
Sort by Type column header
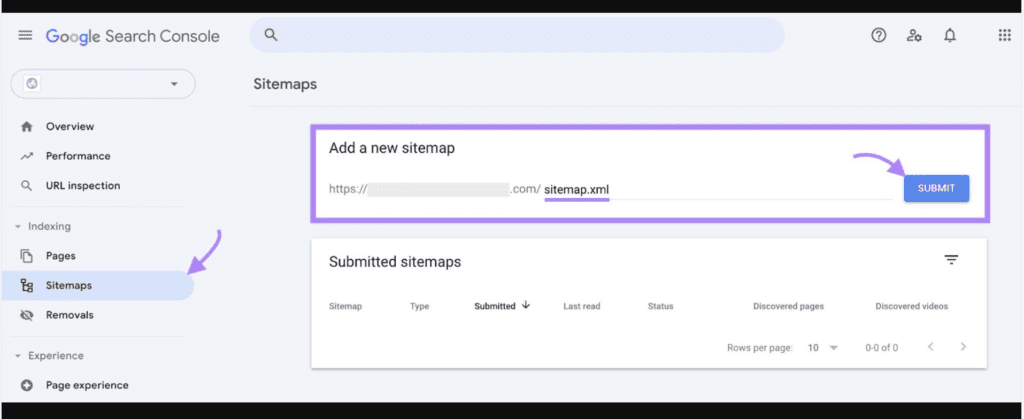[419, 306]
